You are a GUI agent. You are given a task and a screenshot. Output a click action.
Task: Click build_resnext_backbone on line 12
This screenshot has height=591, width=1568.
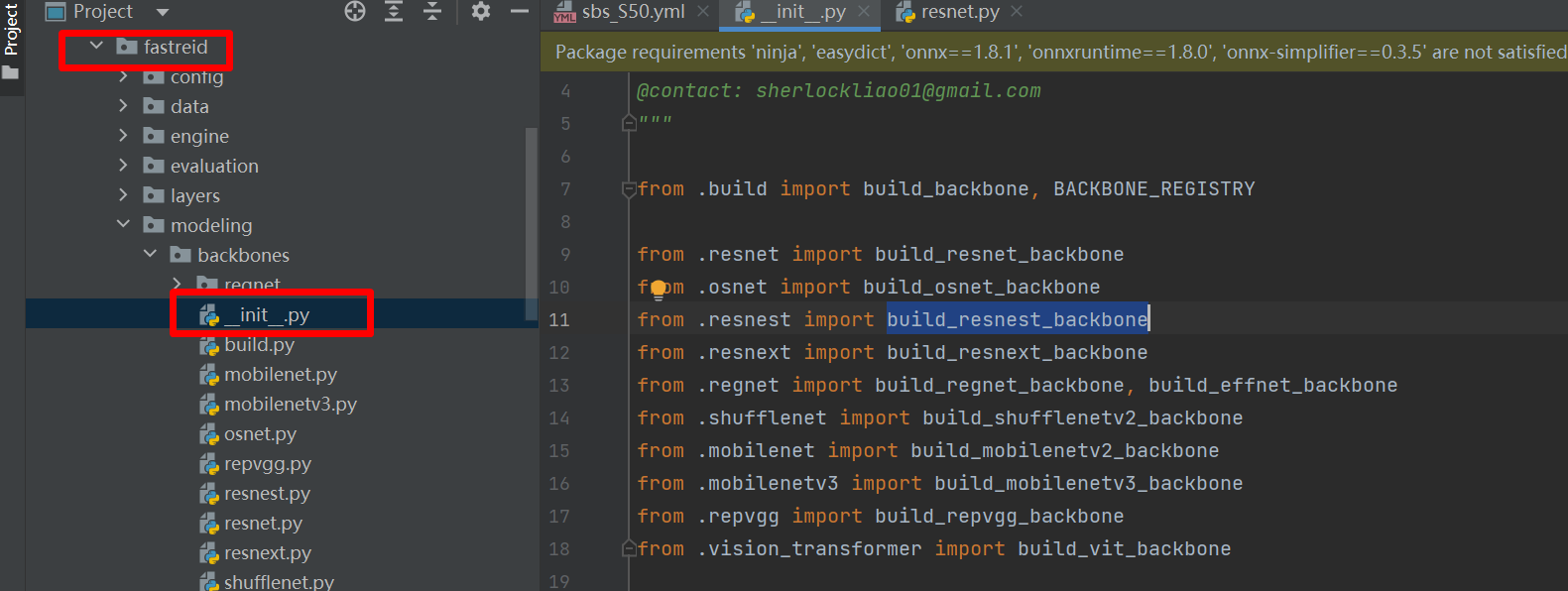click(x=1018, y=352)
